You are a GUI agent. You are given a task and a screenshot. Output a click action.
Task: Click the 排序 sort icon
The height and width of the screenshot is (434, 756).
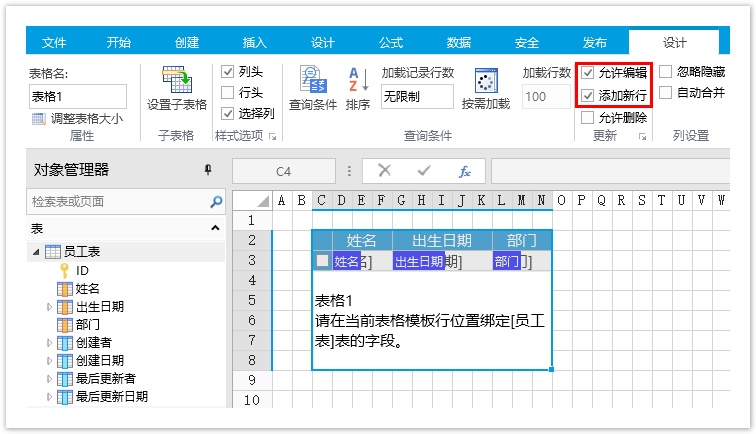(x=358, y=81)
